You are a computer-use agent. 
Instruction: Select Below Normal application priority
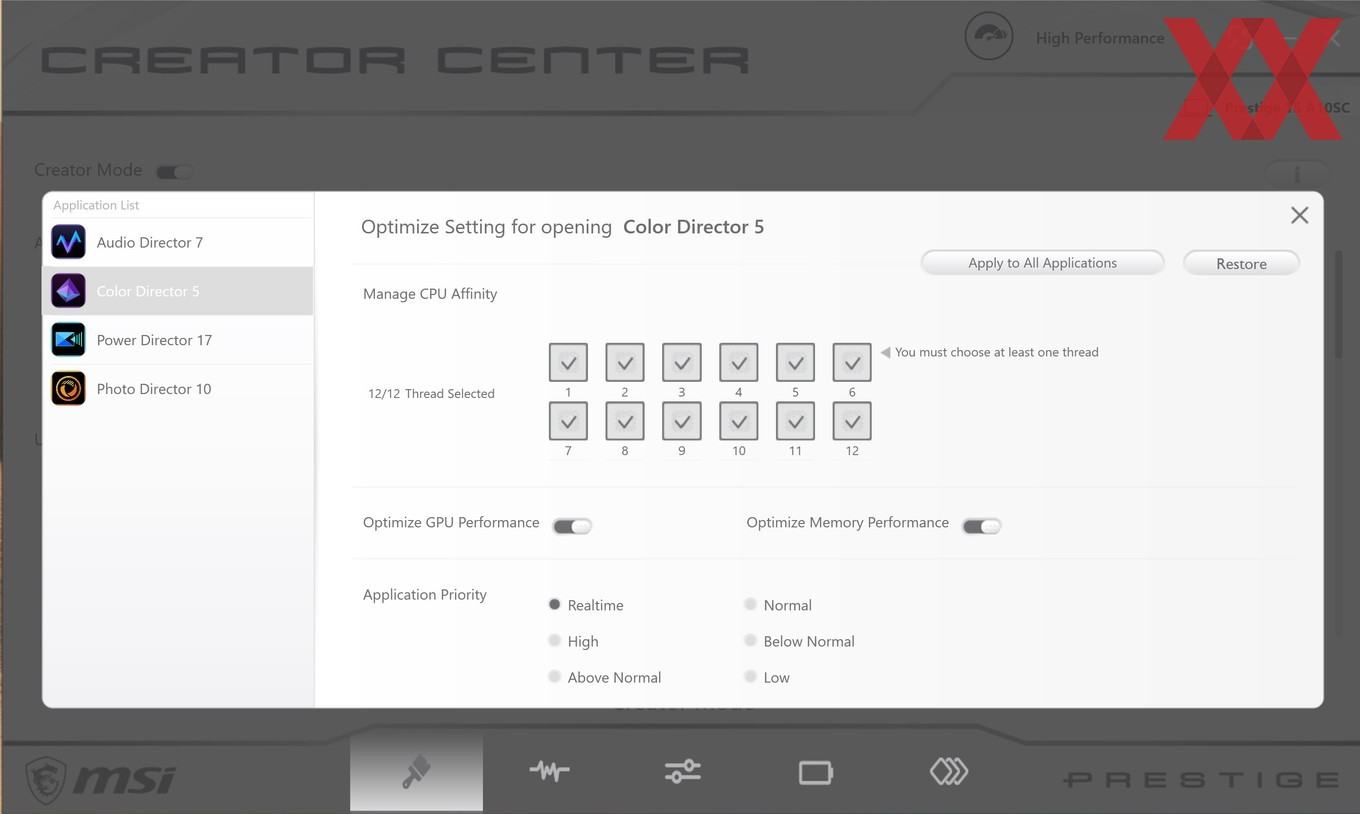tap(750, 640)
